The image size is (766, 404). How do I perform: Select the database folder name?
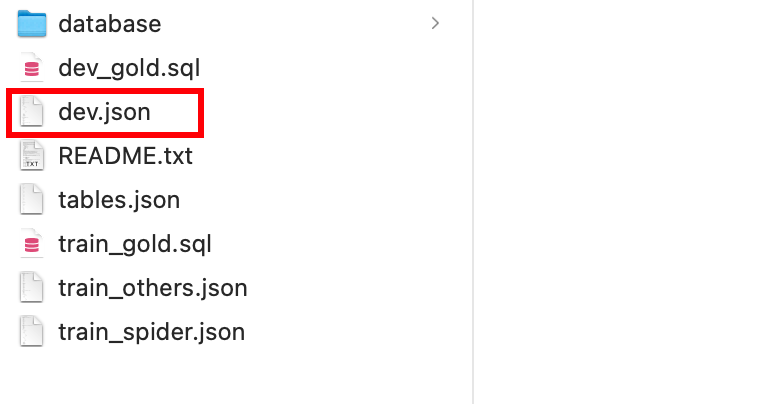[x=110, y=24]
